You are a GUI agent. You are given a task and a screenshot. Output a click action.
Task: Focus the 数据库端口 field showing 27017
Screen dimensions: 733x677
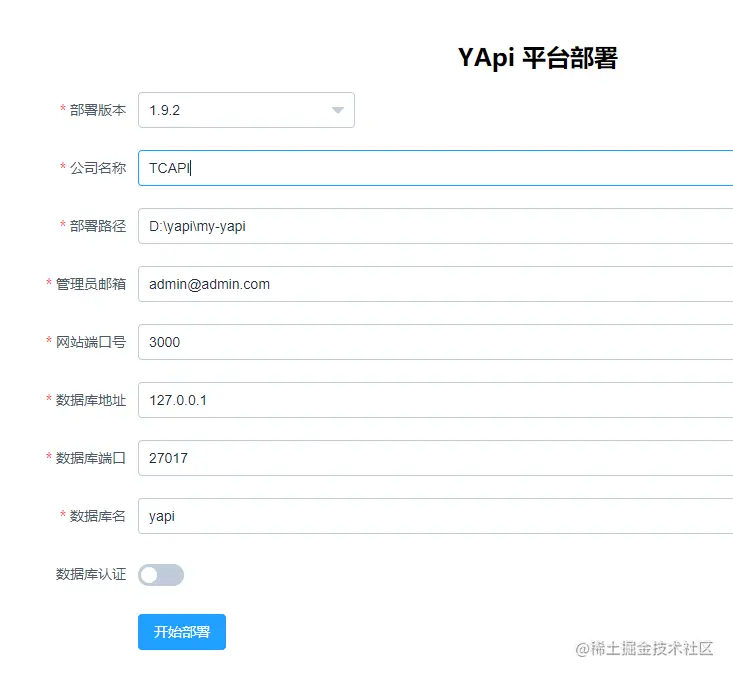tap(436, 458)
